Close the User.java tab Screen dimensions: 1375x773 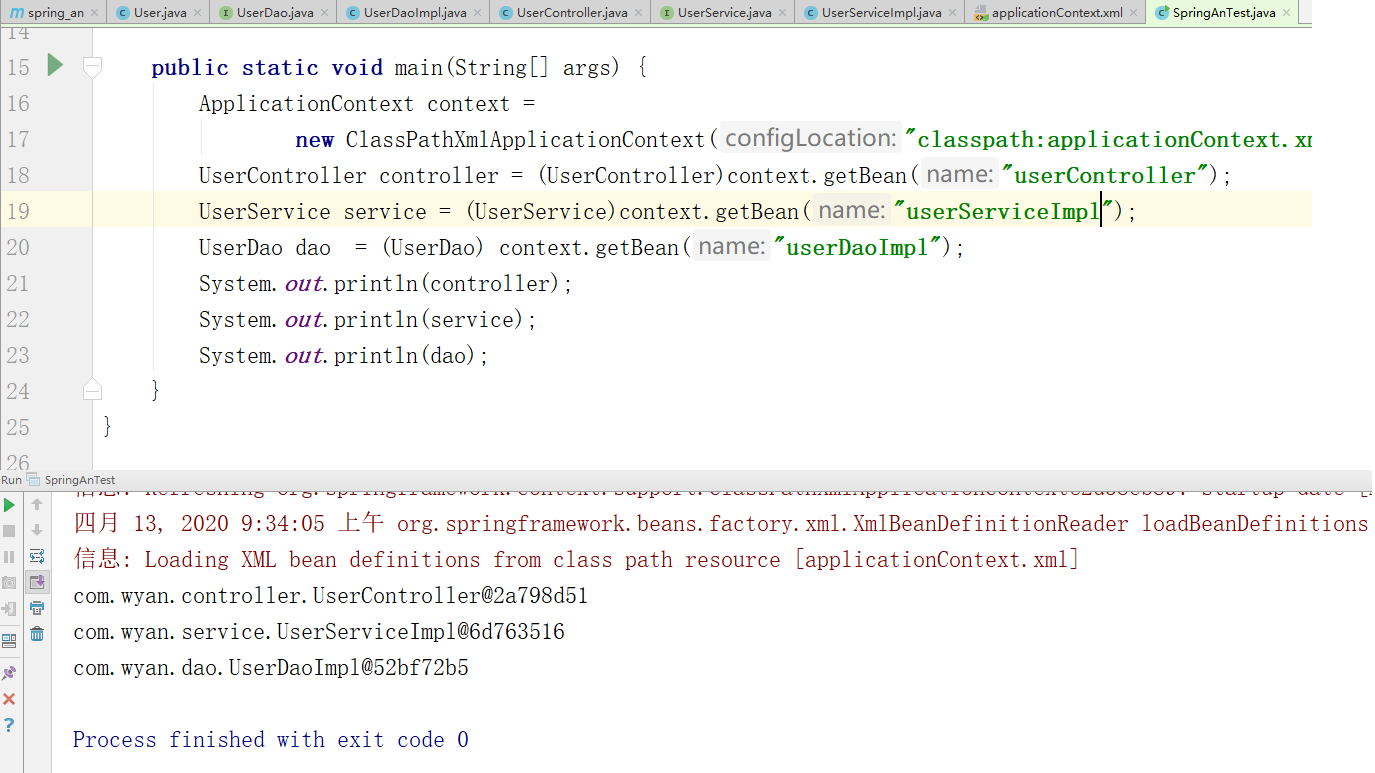196,13
